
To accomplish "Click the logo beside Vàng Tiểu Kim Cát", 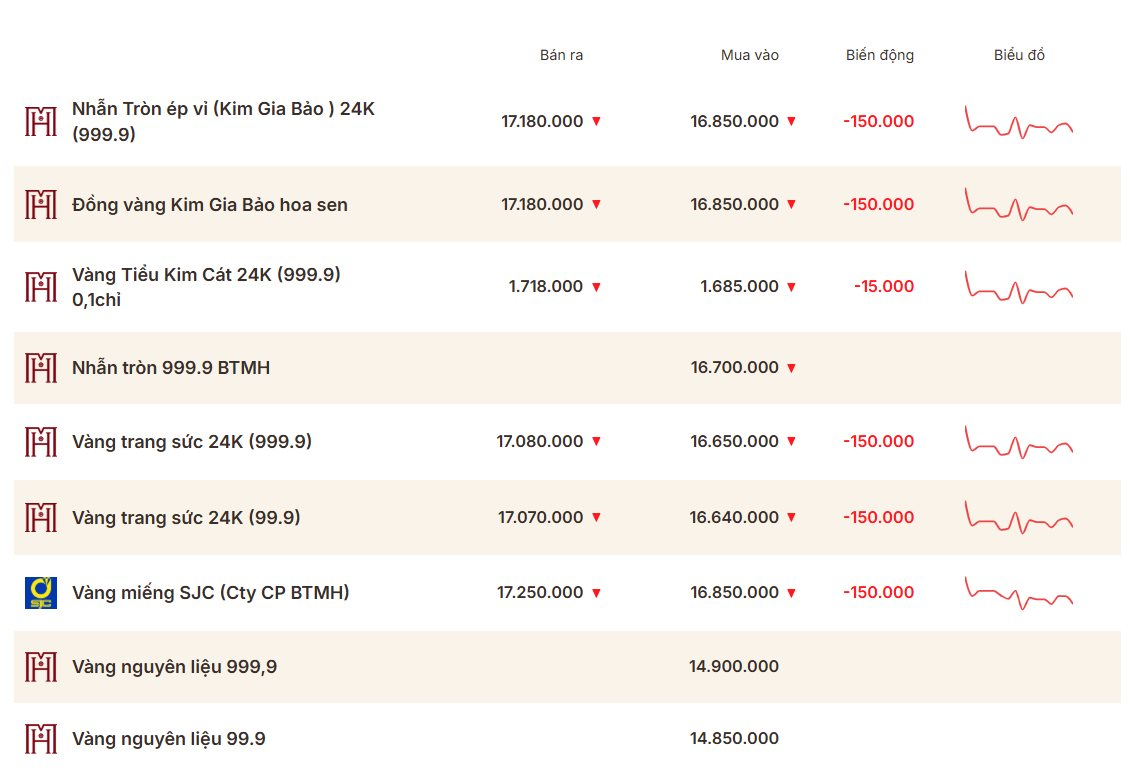I will coord(41,287).
